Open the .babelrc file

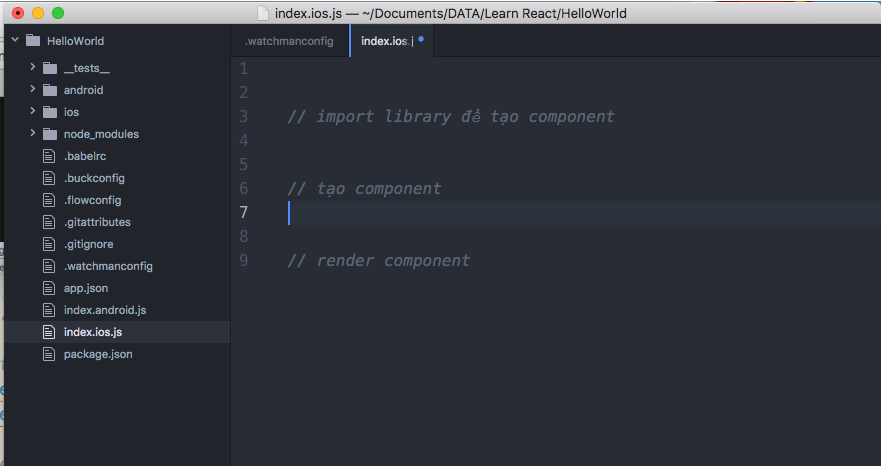(x=85, y=156)
